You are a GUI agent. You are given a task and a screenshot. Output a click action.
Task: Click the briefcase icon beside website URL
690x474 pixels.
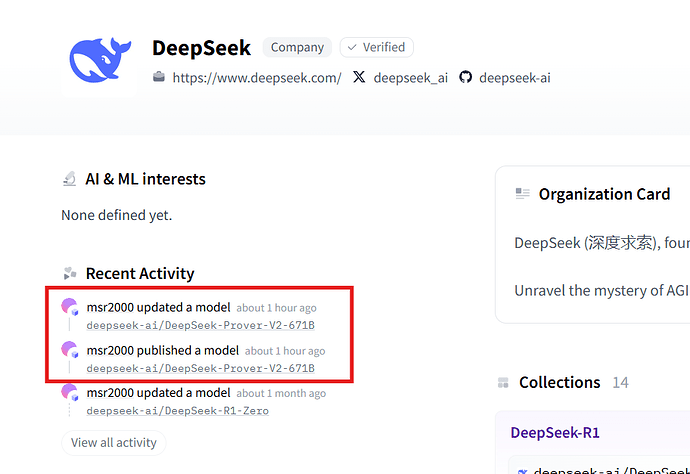pyautogui.click(x=159, y=77)
